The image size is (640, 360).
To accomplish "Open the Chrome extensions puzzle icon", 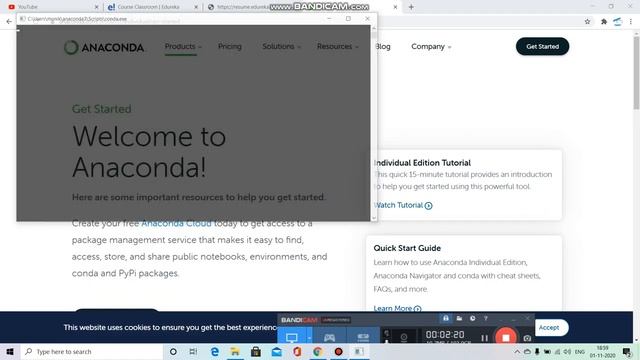I will 604,22.
